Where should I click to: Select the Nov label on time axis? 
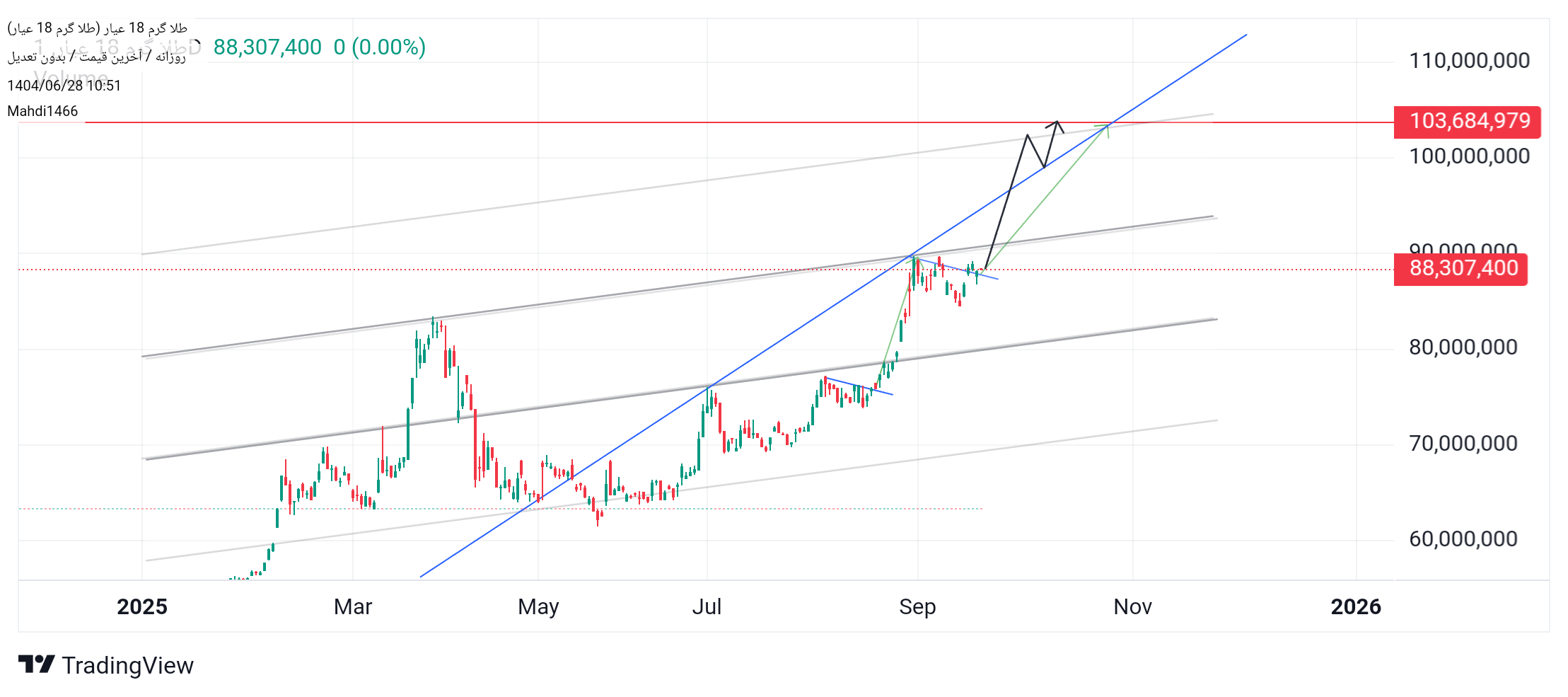point(1132,607)
